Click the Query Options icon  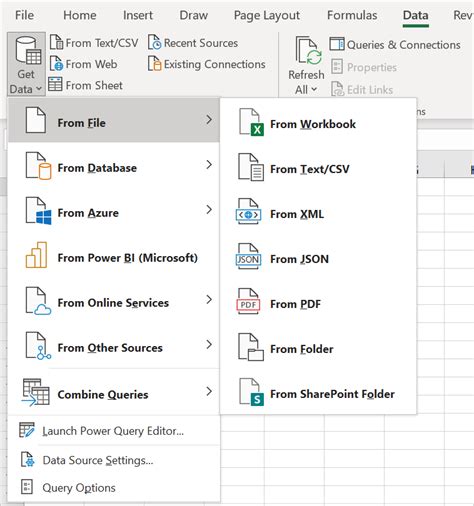click(27, 486)
